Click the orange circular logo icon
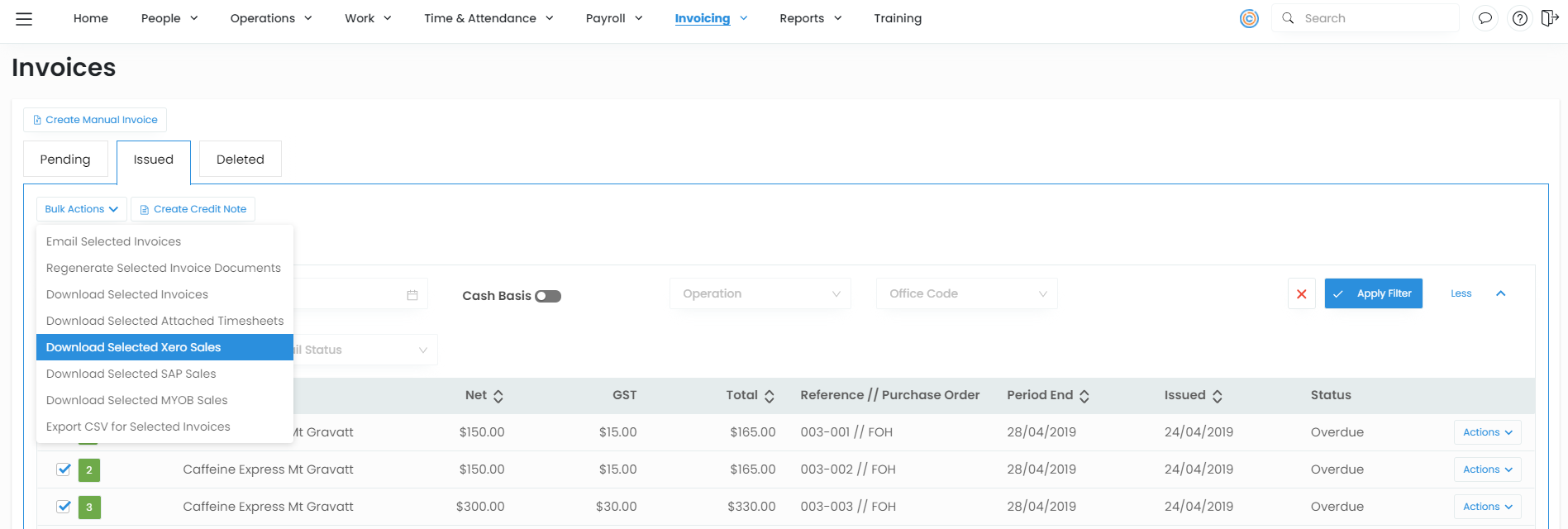Viewport: 1568px width, 529px height. point(1249,18)
